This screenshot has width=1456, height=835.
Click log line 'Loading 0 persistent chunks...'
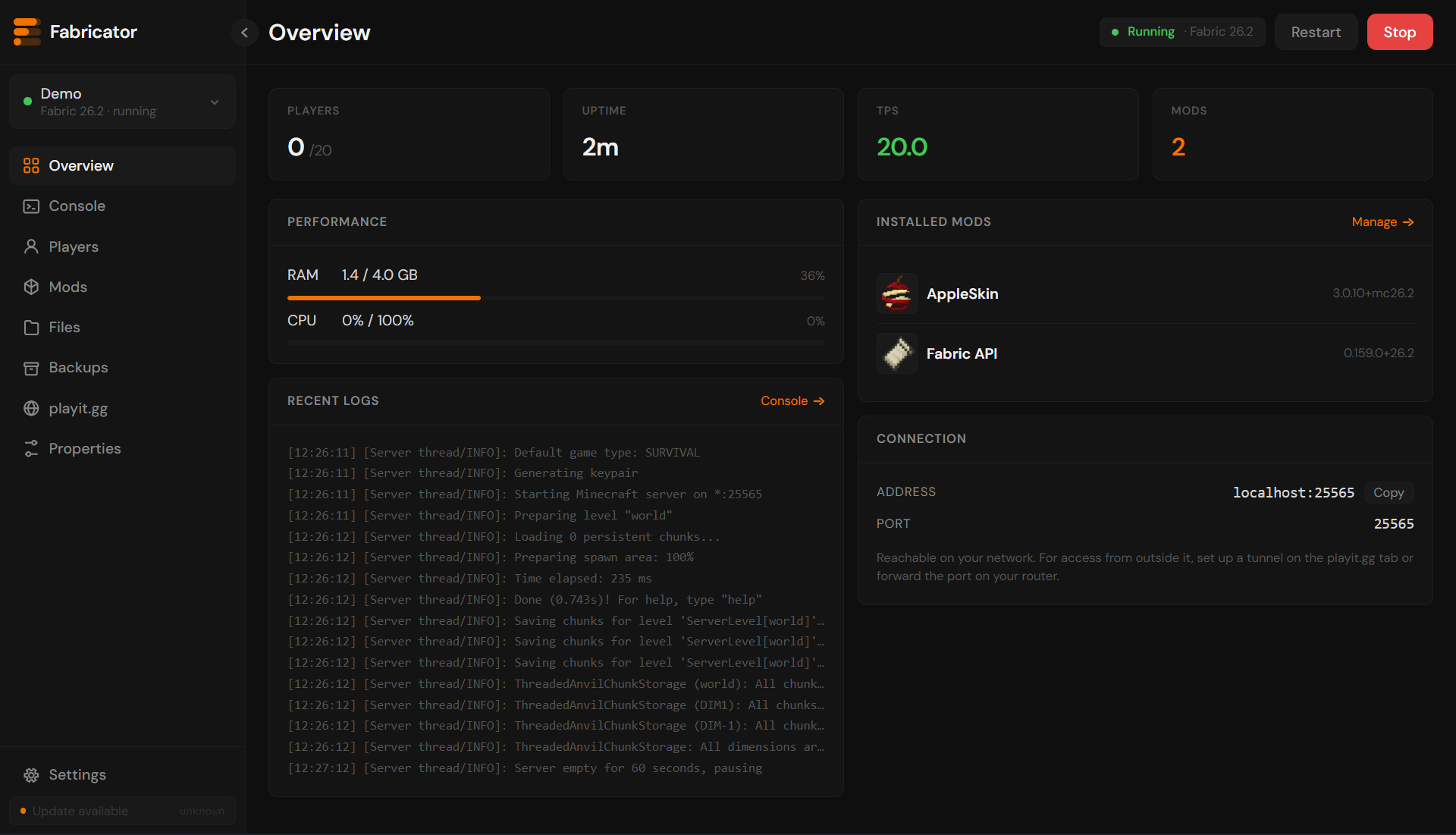pos(504,537)
